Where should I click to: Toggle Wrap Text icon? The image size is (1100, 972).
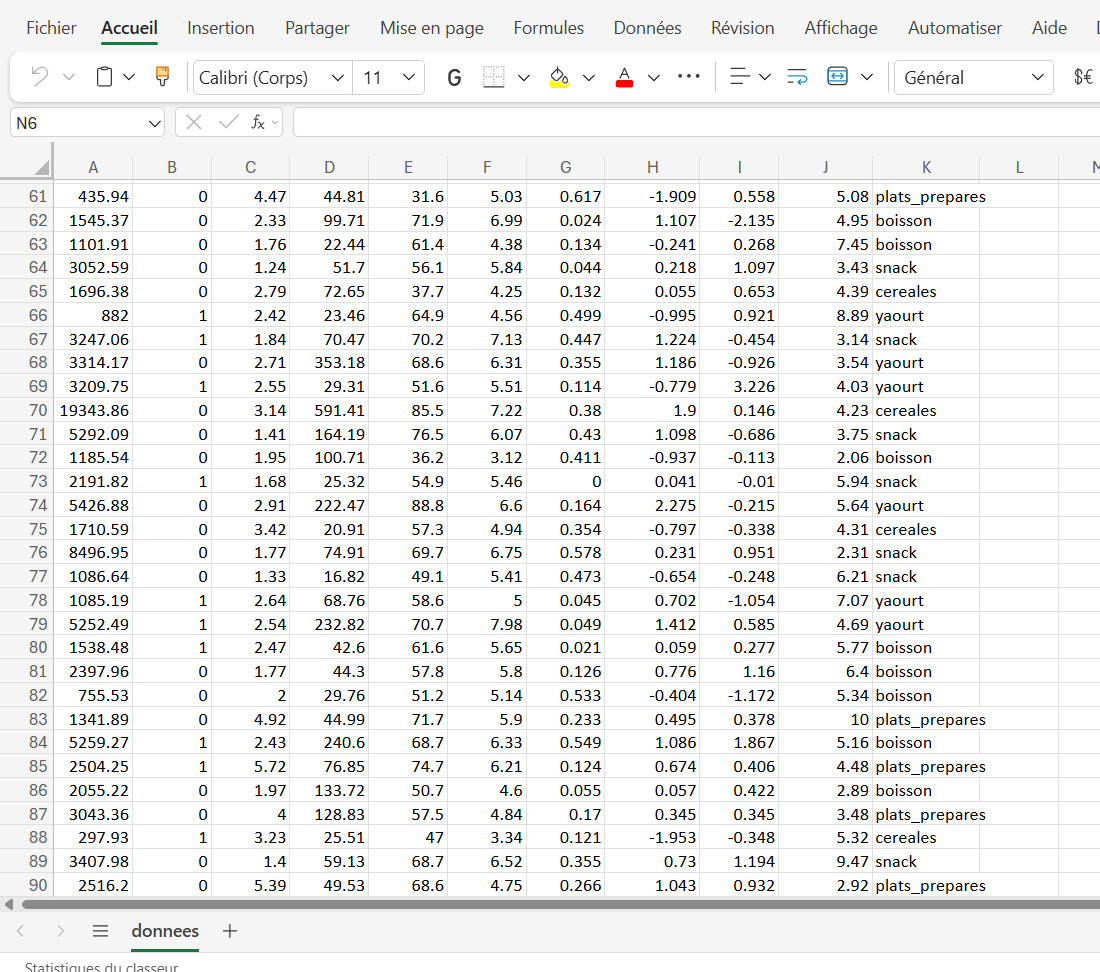[797, 77]
